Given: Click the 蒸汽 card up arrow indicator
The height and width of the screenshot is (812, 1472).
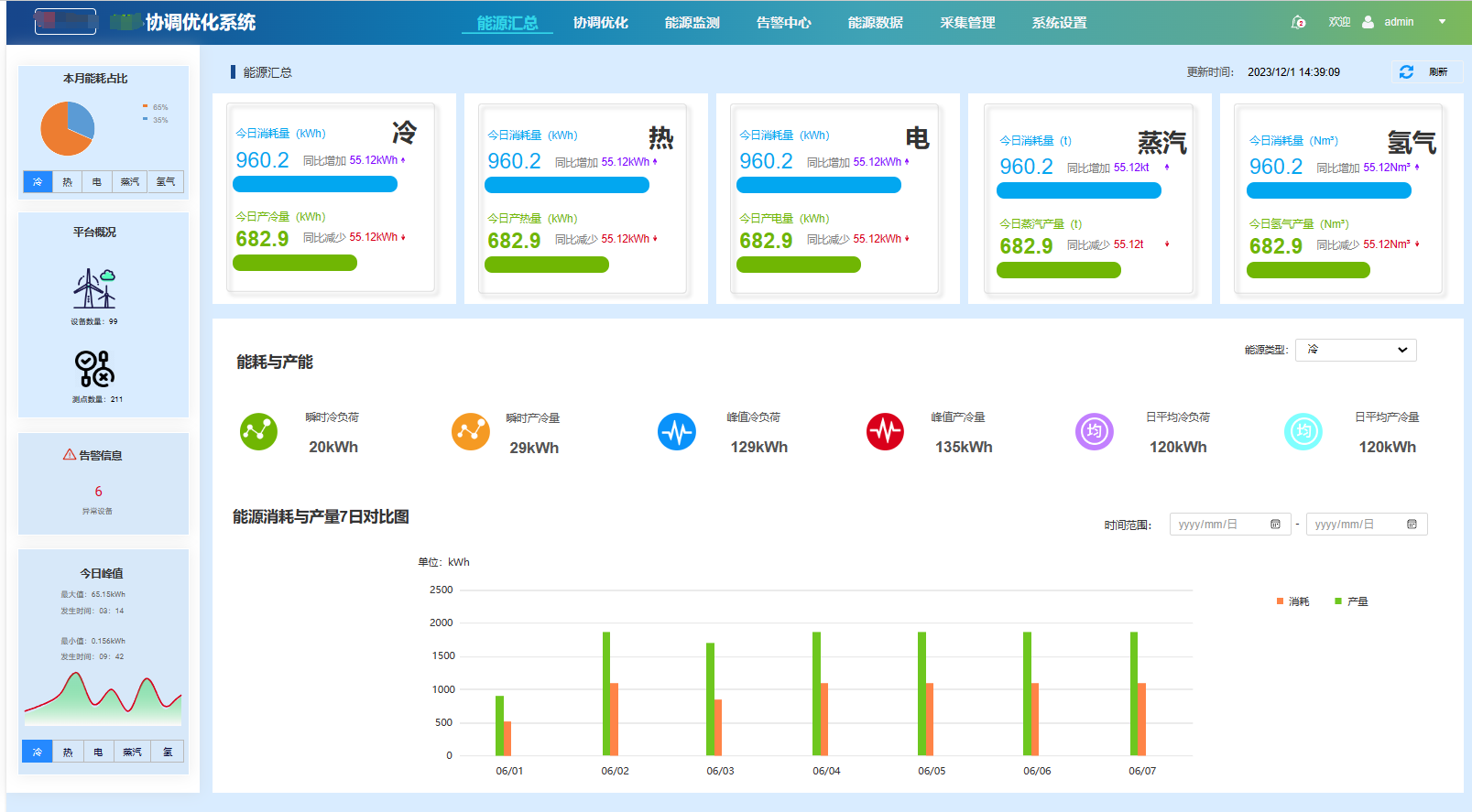Looking at the screenshot, I should (x=1167, y=168).
